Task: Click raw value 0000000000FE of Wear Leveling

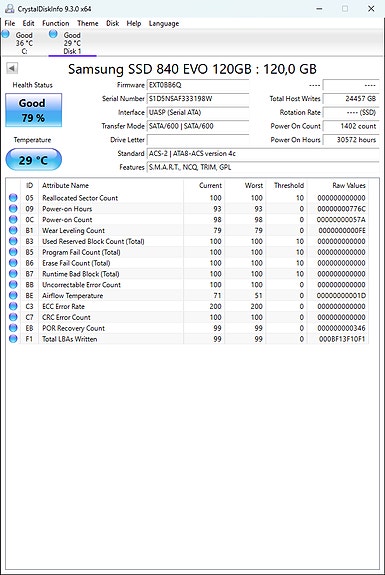Action: (x=342, y=231)
